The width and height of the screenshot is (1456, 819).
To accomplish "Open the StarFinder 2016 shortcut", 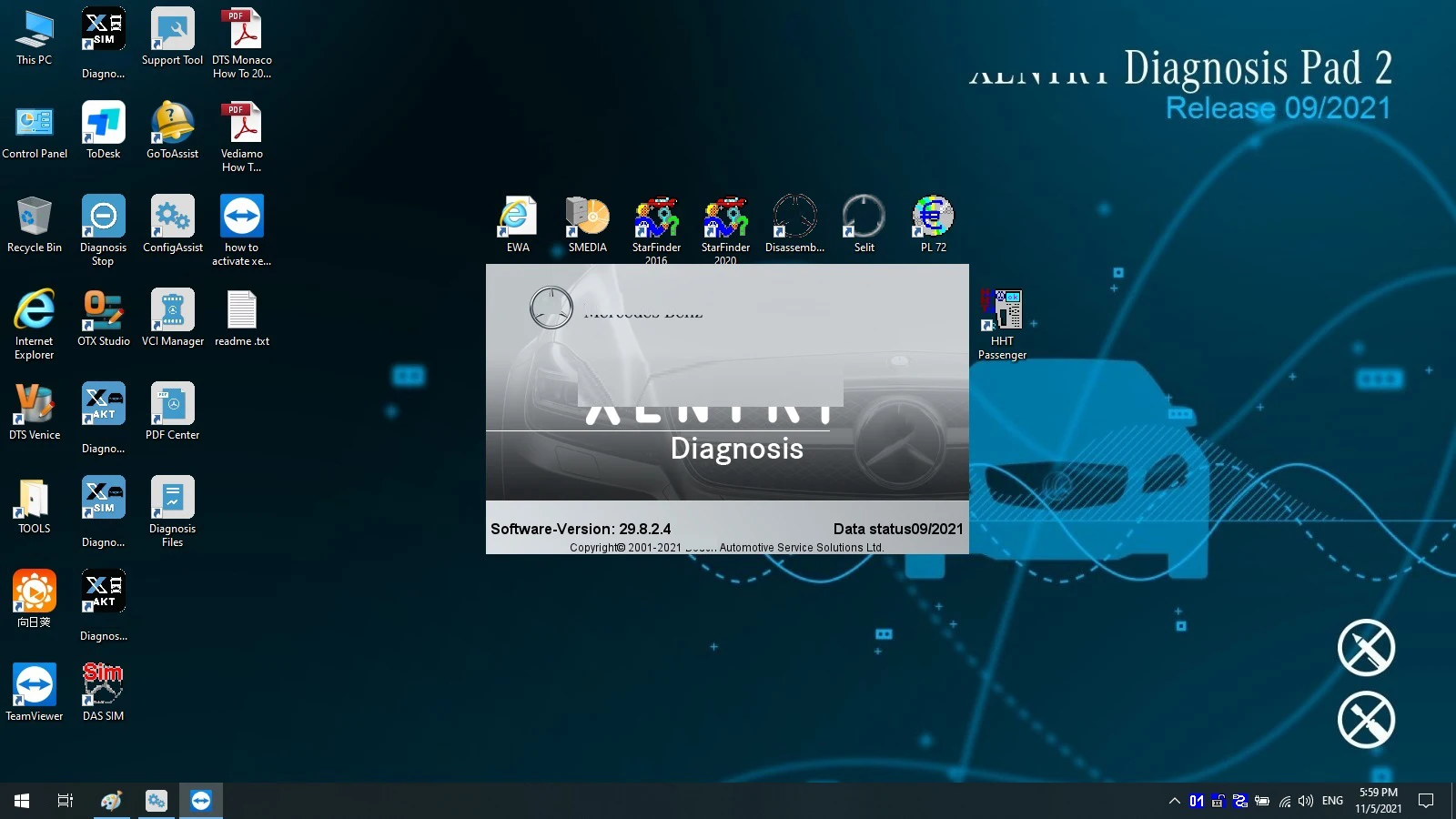I will point(657,229).
